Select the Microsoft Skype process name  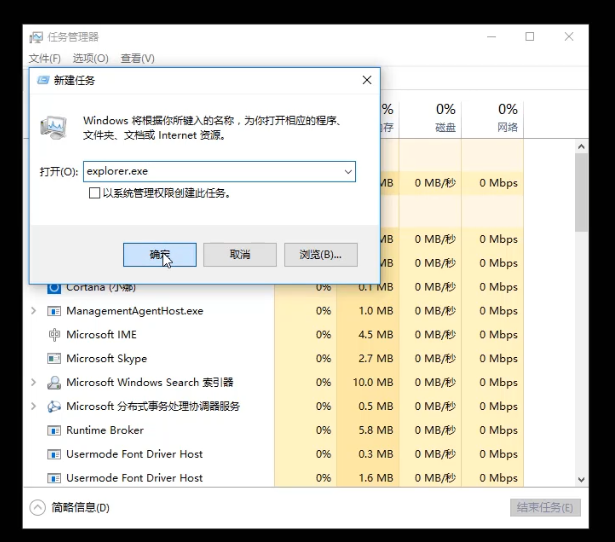(106, 358)
